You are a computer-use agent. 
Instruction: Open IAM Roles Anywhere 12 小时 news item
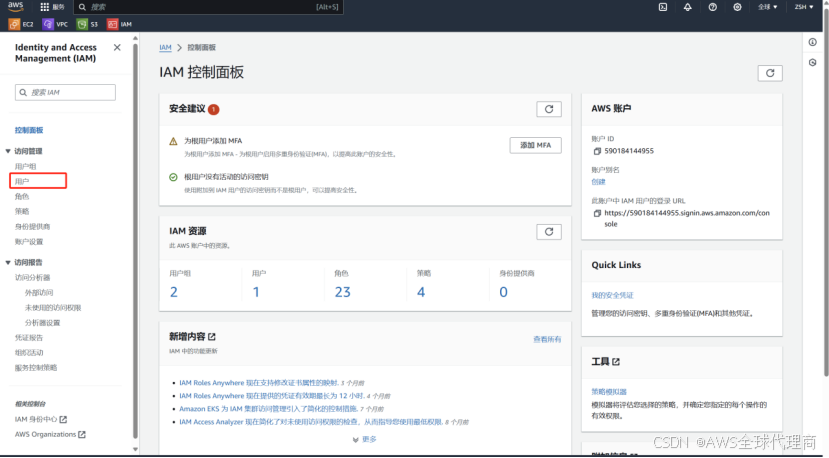pos(271,396)
